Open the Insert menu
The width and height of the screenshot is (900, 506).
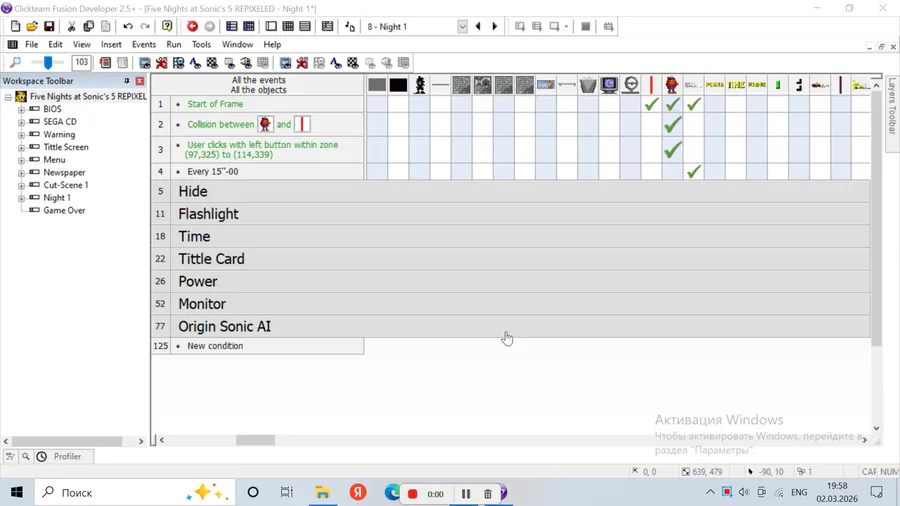pos(111,44)
